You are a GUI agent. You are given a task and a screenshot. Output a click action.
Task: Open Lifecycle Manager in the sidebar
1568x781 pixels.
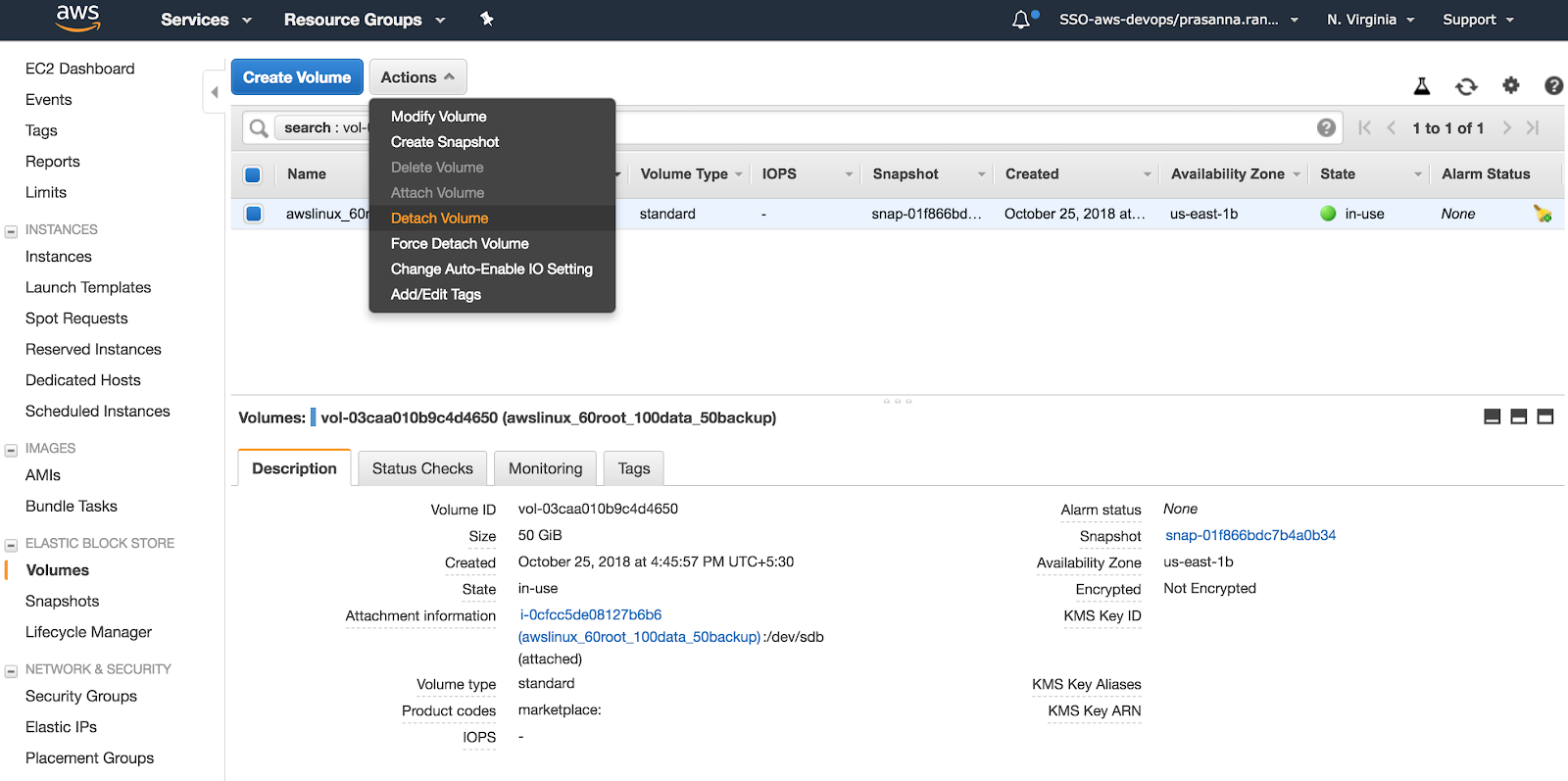[88, 633]
